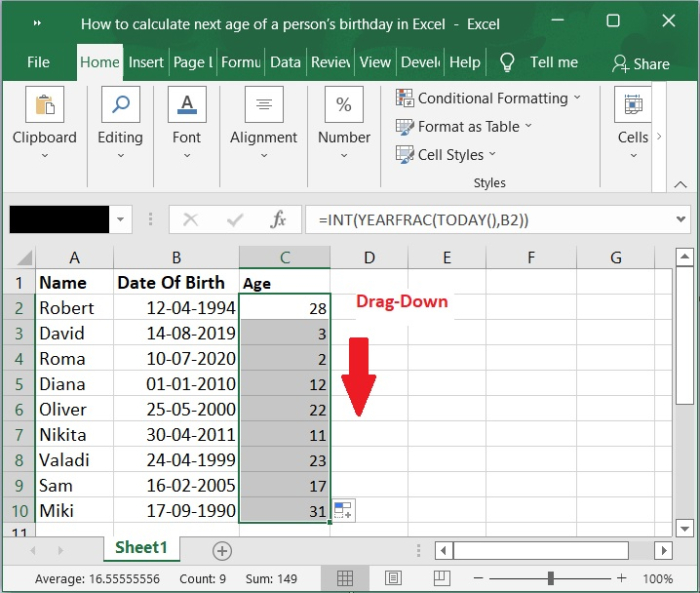Switch to the Data tab
700x593 pixels.
(x=285, y=62)
